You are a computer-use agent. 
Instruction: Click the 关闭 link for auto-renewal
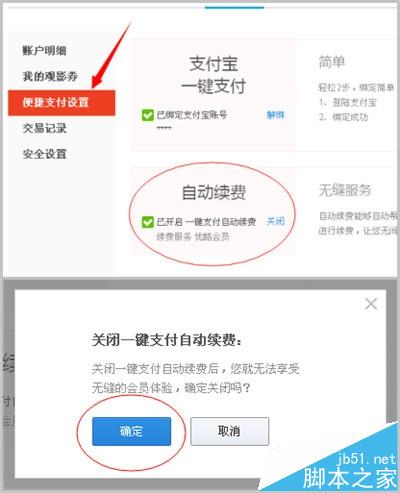click(x=275, y=221)
